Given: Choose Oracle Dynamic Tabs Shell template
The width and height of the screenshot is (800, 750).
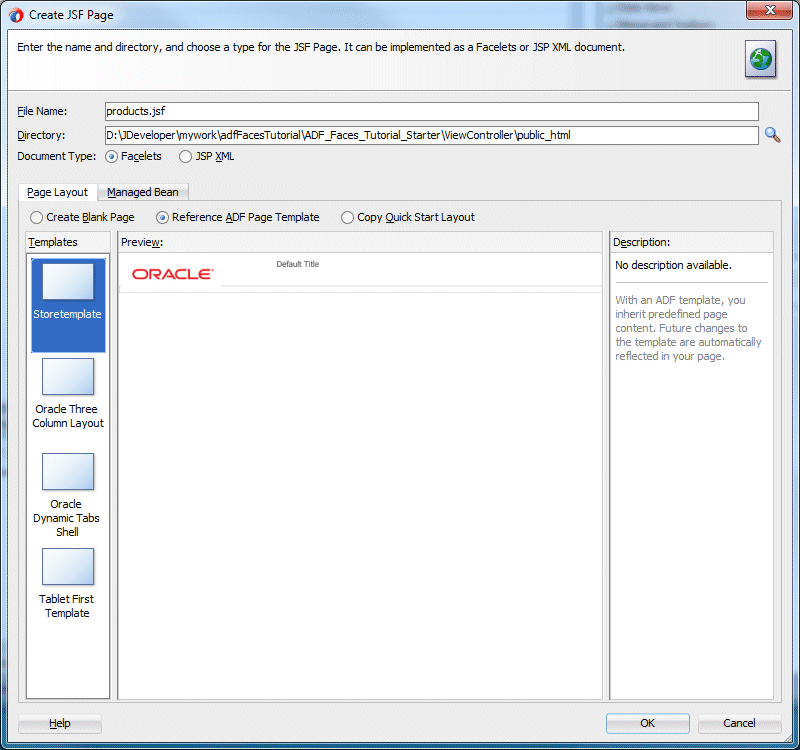Looking at the screenshot, I should [x=68, y=495].
